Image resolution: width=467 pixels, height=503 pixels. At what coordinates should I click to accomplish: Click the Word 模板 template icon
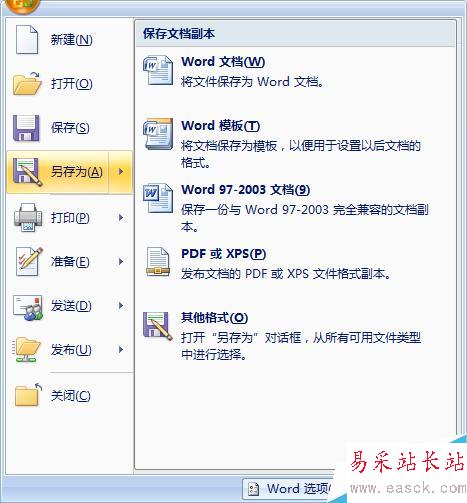[x=158, y=134]
